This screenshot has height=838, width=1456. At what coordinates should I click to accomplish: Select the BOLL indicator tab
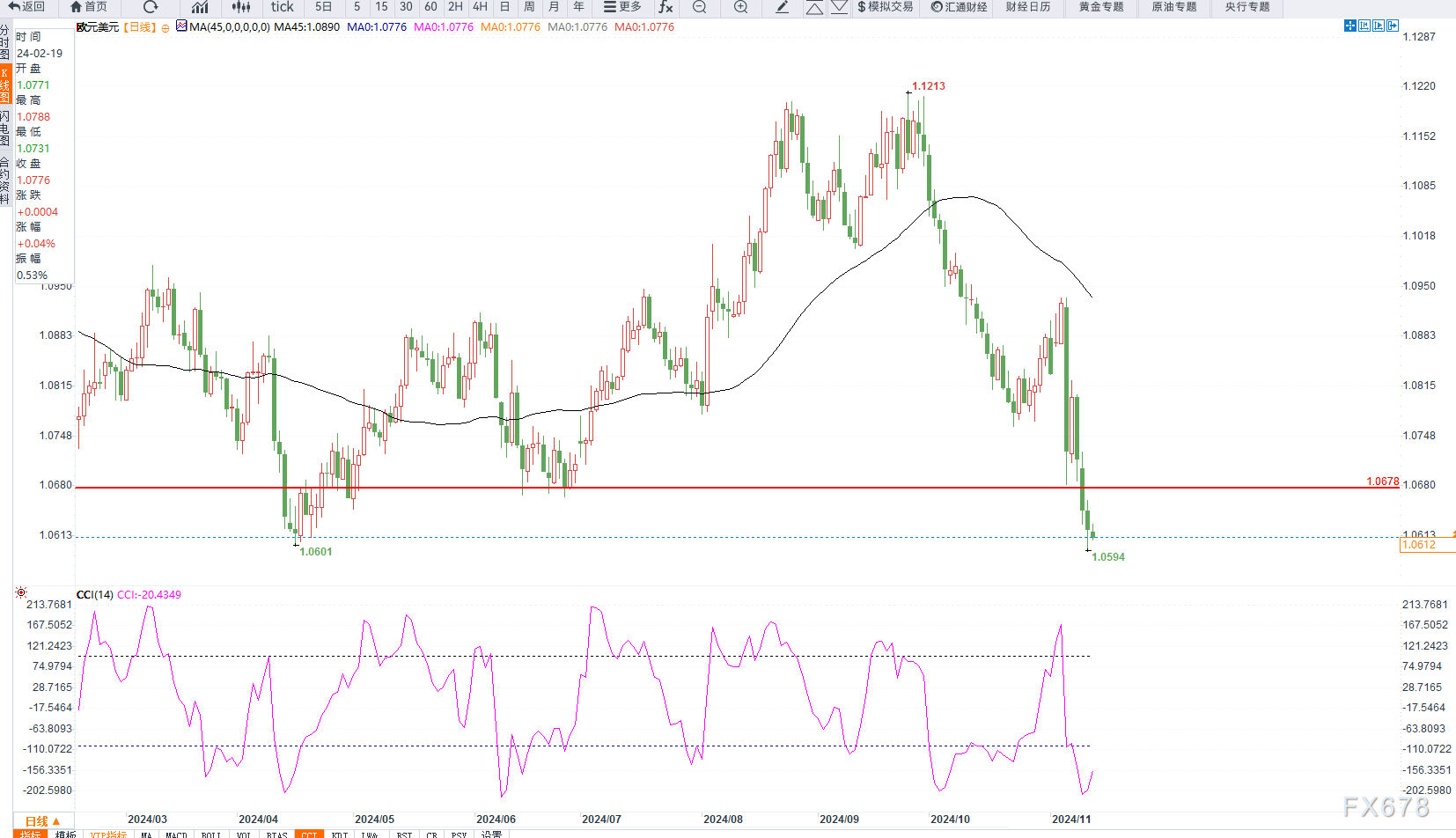tap(211, 834)
